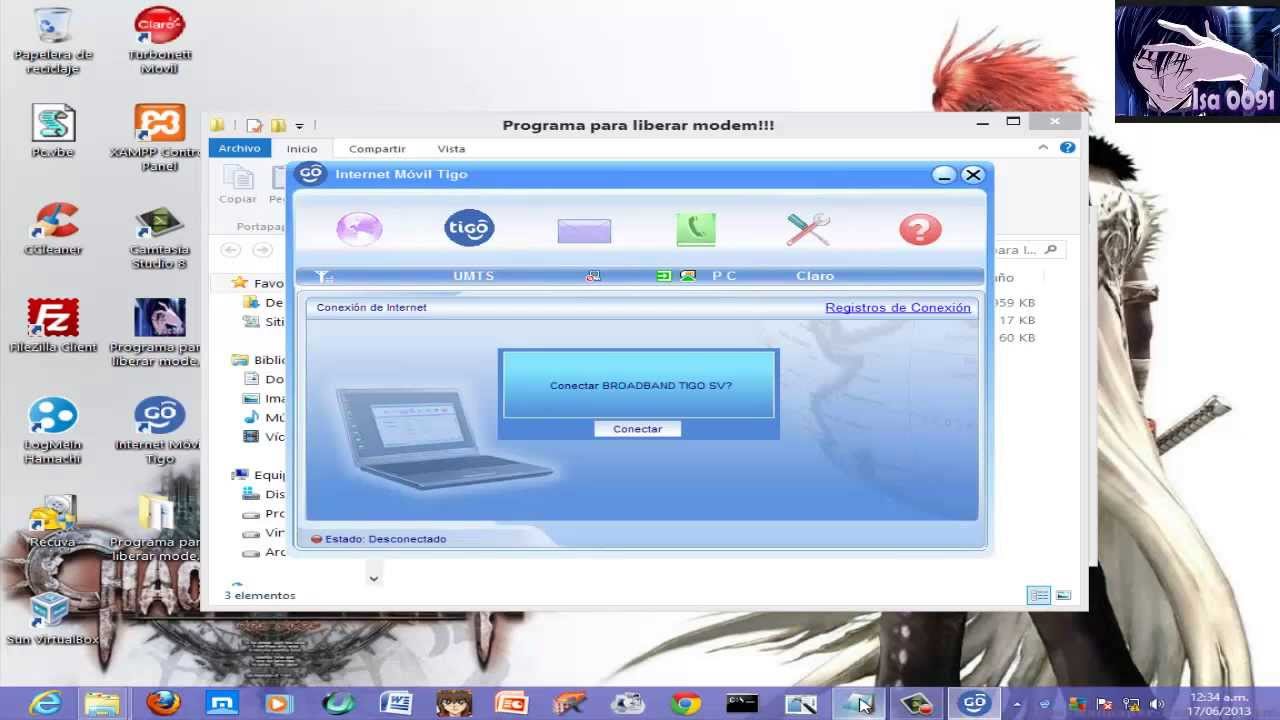The image size is (1280, 720).
Task: Open Microsoft Word from taskbar
Action: pyautogui.click(x=396, y=704)
